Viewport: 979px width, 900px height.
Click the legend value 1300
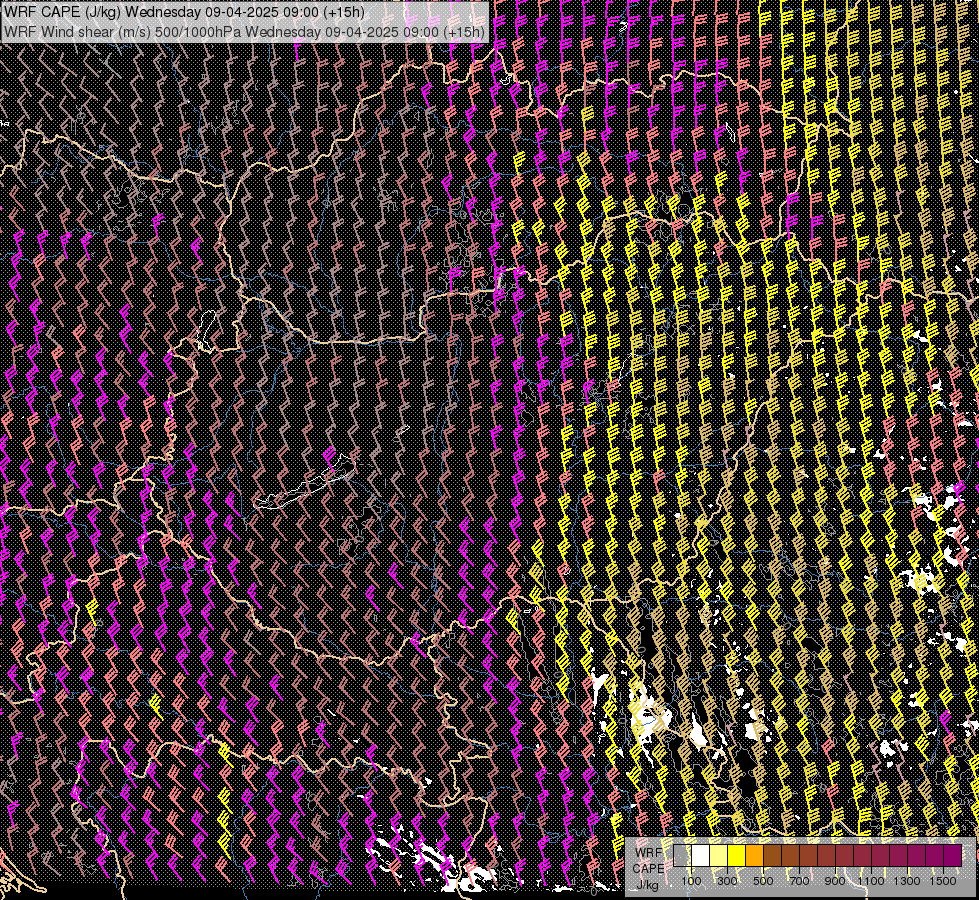[x=907, y=881]
